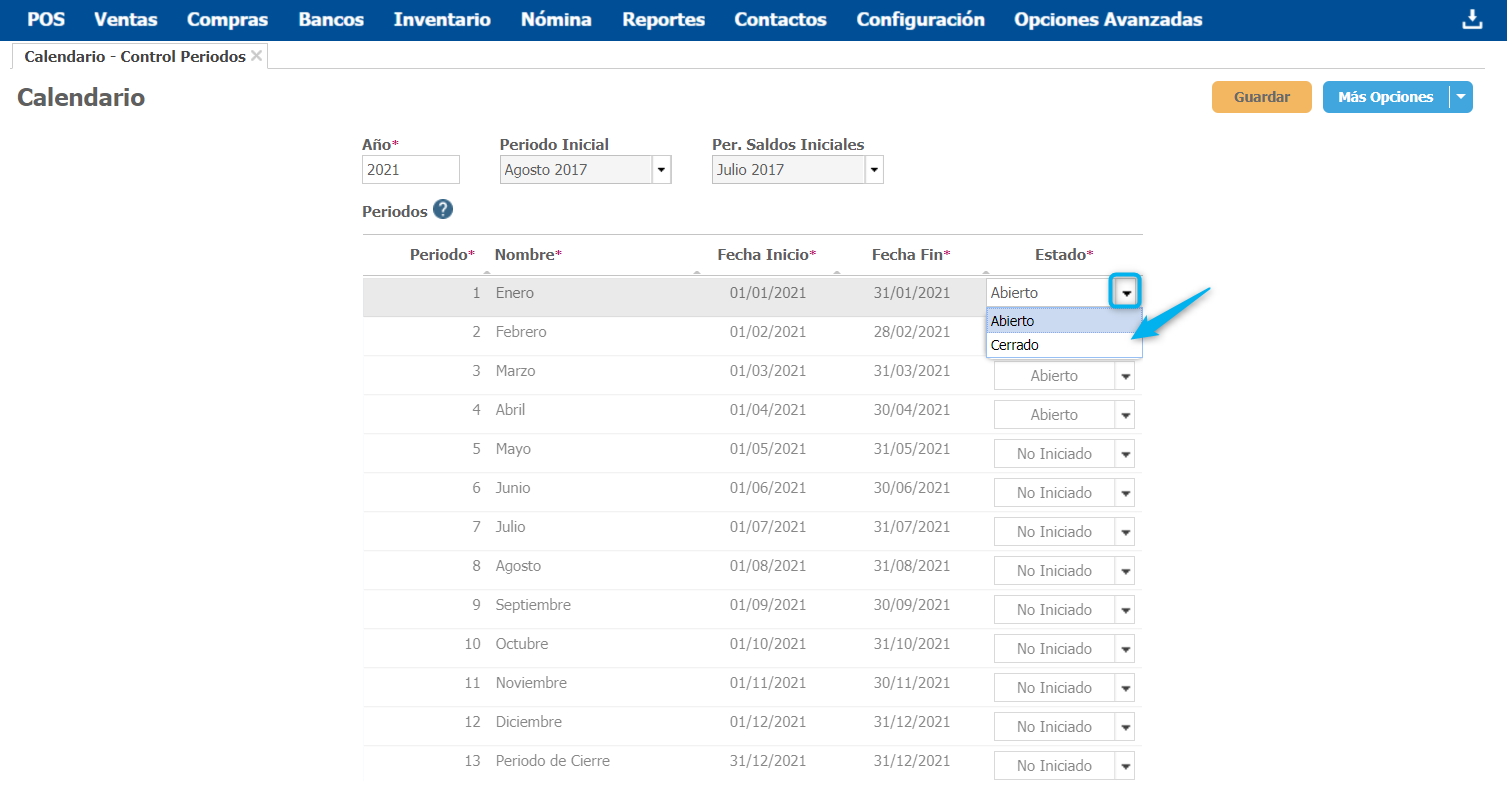Screen dimensions: 1507x786
Task: Open the Inventario menu
Action: (x=442, y=20)
